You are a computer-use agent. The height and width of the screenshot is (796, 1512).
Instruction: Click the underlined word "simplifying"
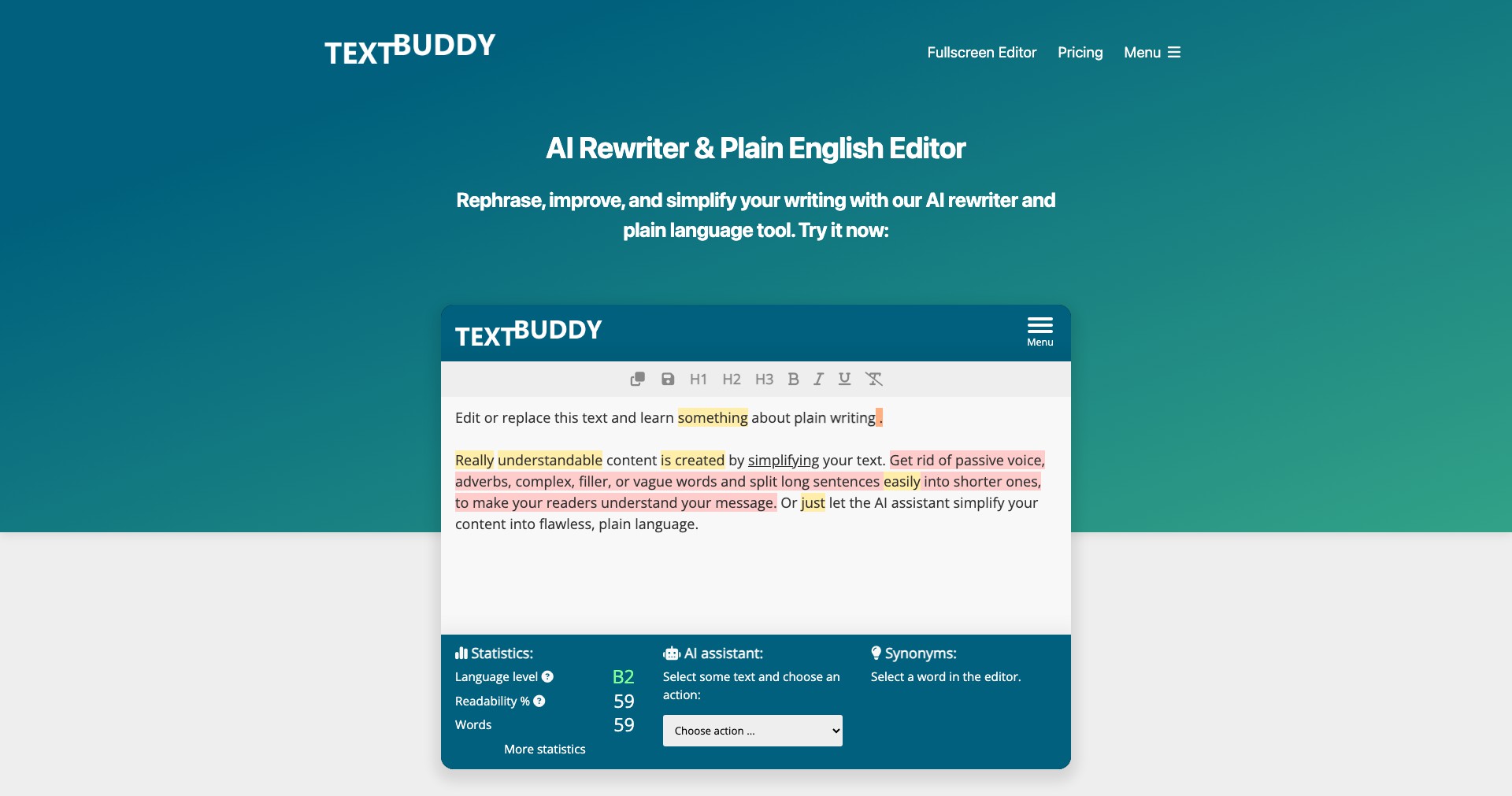coord(784,461)
